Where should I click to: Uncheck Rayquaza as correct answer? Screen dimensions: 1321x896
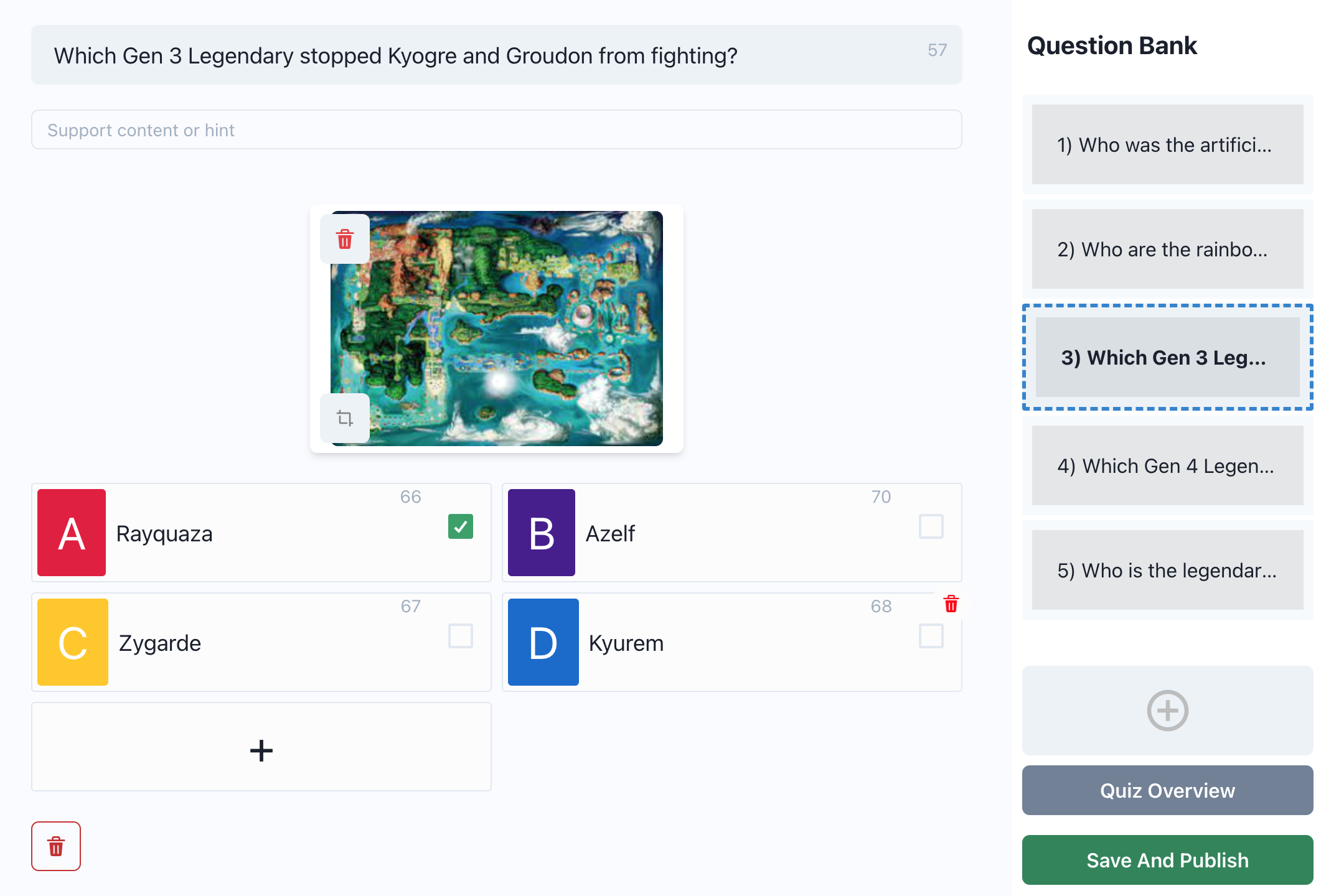tap(461, 527)
